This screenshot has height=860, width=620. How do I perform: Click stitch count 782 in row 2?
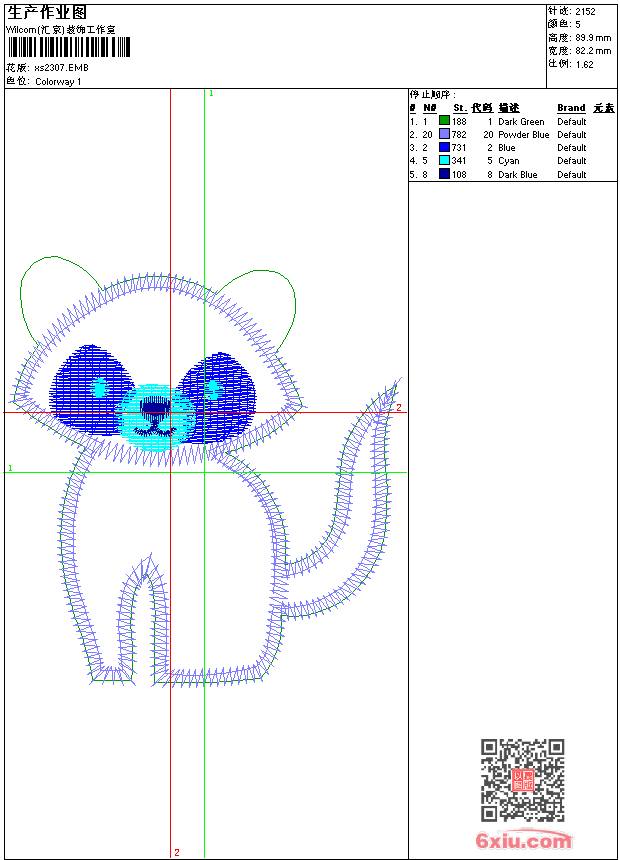tap(459, 135)
